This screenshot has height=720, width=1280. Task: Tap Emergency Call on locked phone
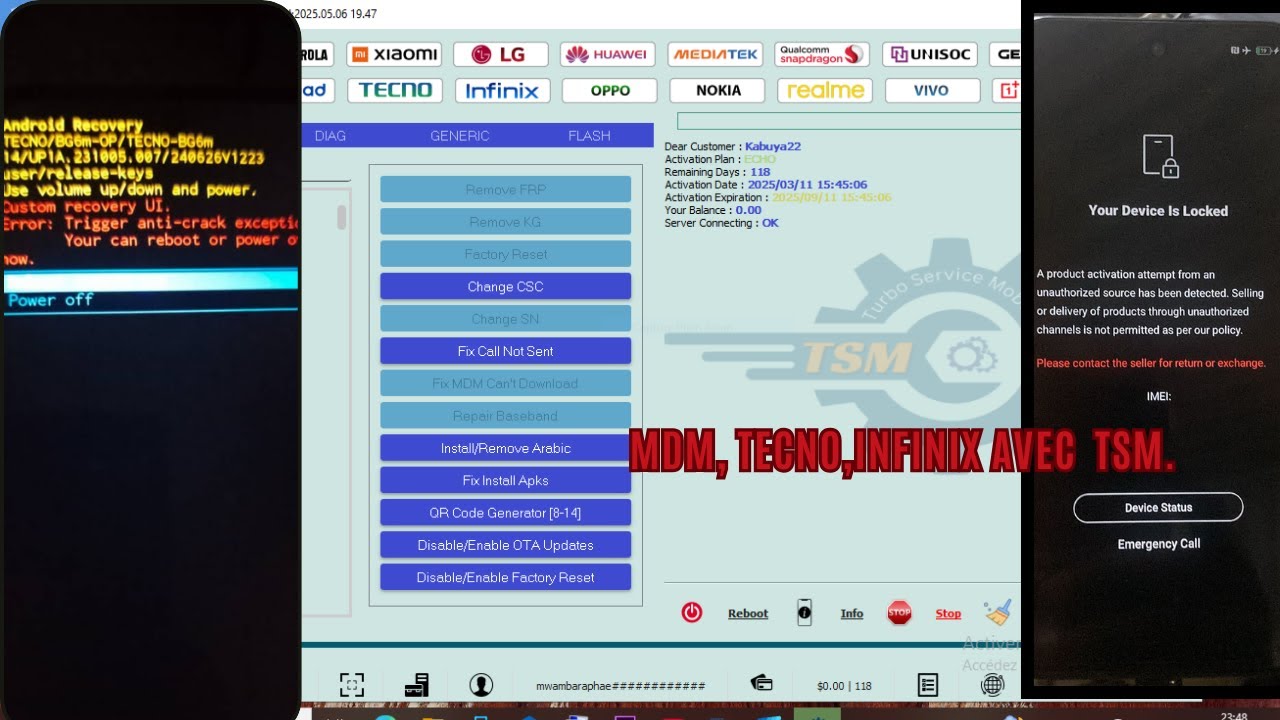click(1159, 544)
